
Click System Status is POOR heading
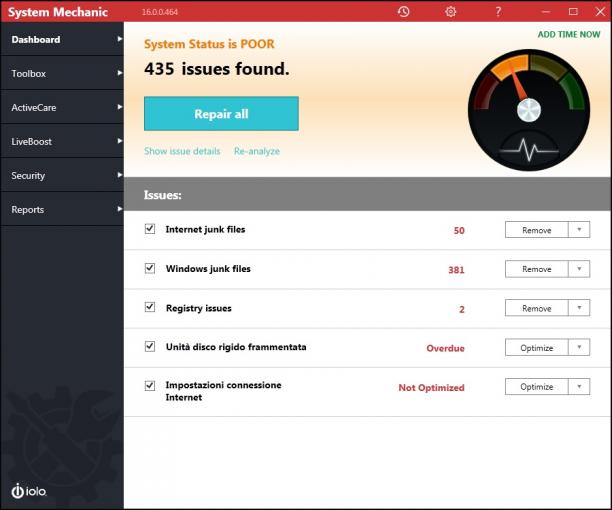pyautogui.click(x=209, y=44)
